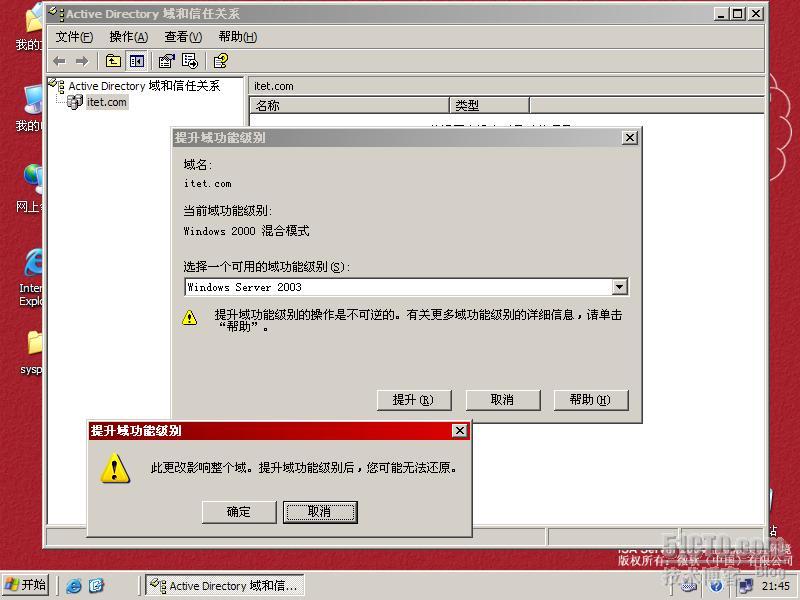Image resolution: width=800 pixels, height=600 pixels.
Task: Click the 'itet.com' domain name text in dialog
Action: click(208, 184)
